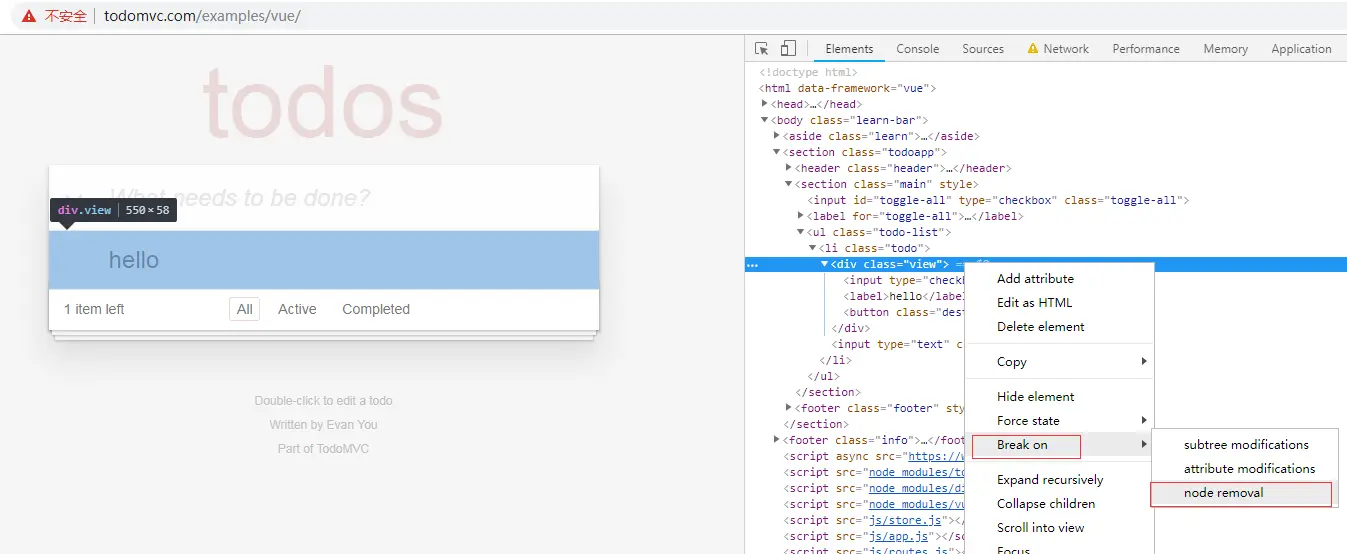
Task: Click the Double-click to edit a todo text
Action: [x=323, y=401]
